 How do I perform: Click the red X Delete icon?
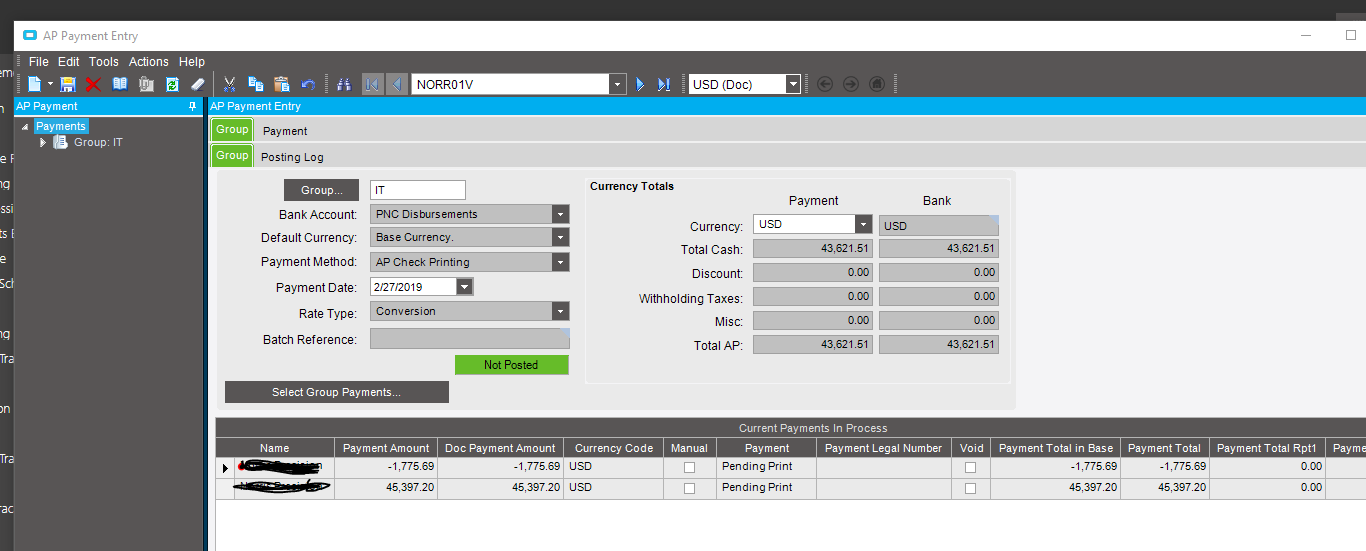[93, 85]
